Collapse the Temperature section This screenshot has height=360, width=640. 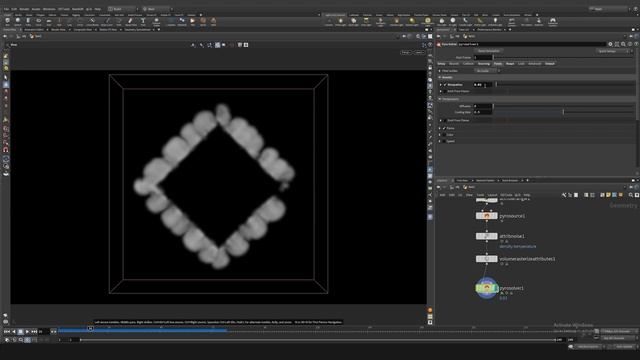point(440,99)
